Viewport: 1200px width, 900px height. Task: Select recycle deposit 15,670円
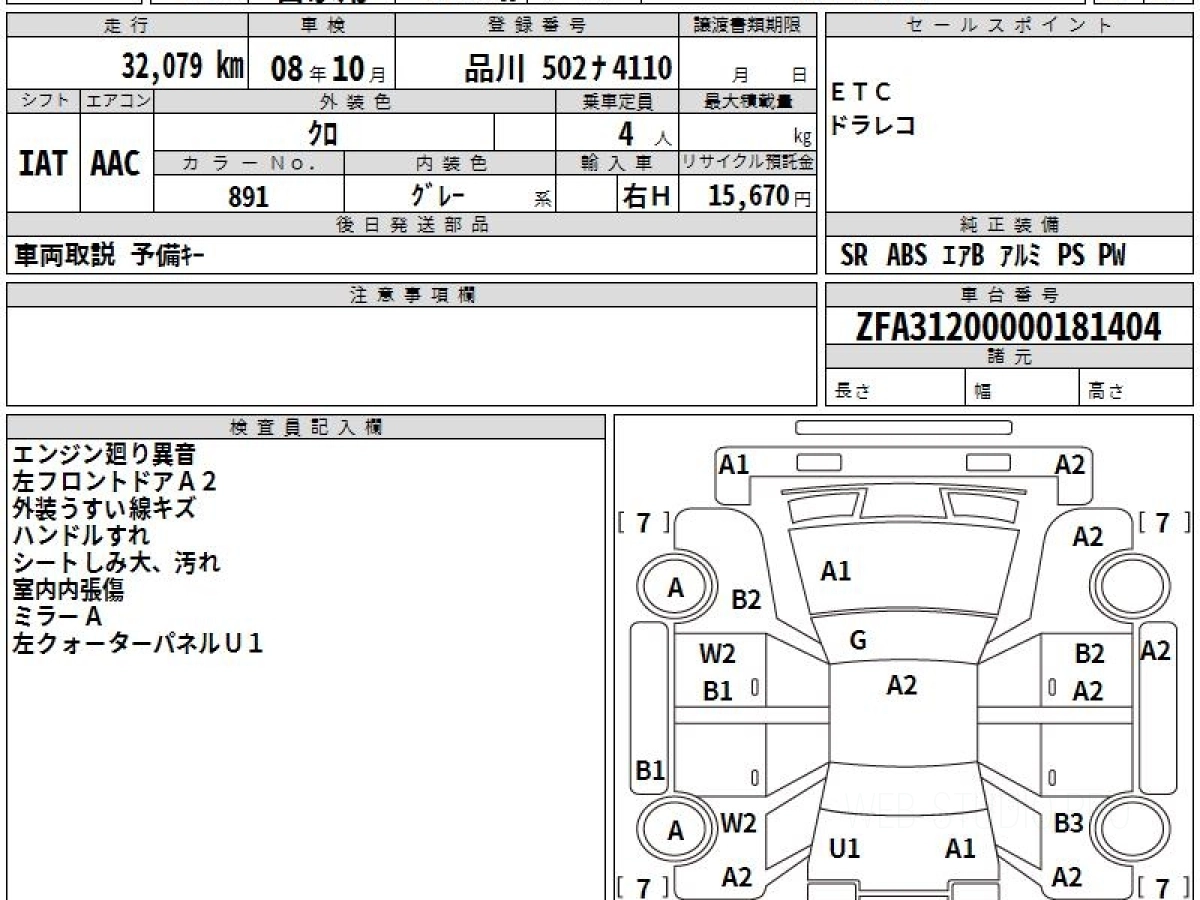pos(759,196)
